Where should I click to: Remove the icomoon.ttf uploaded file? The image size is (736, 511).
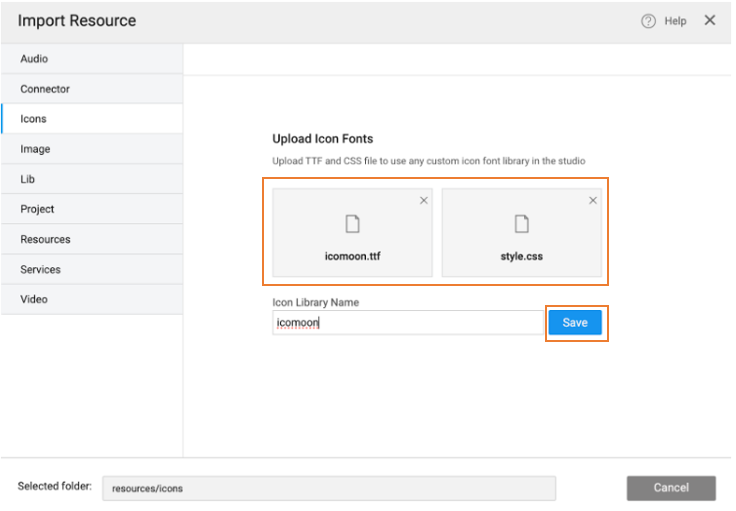(x=423, y=201)
